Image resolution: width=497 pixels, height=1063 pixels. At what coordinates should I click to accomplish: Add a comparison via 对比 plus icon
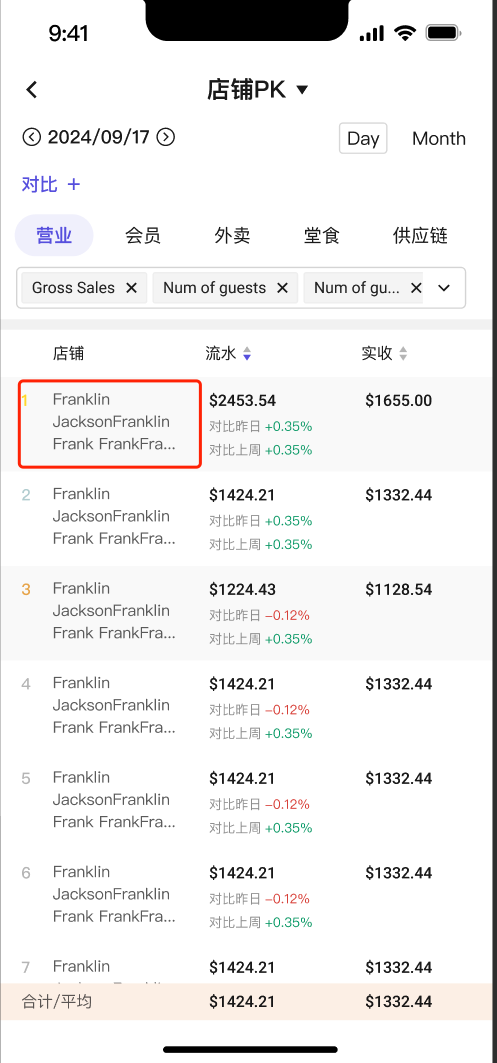[74, 184]
